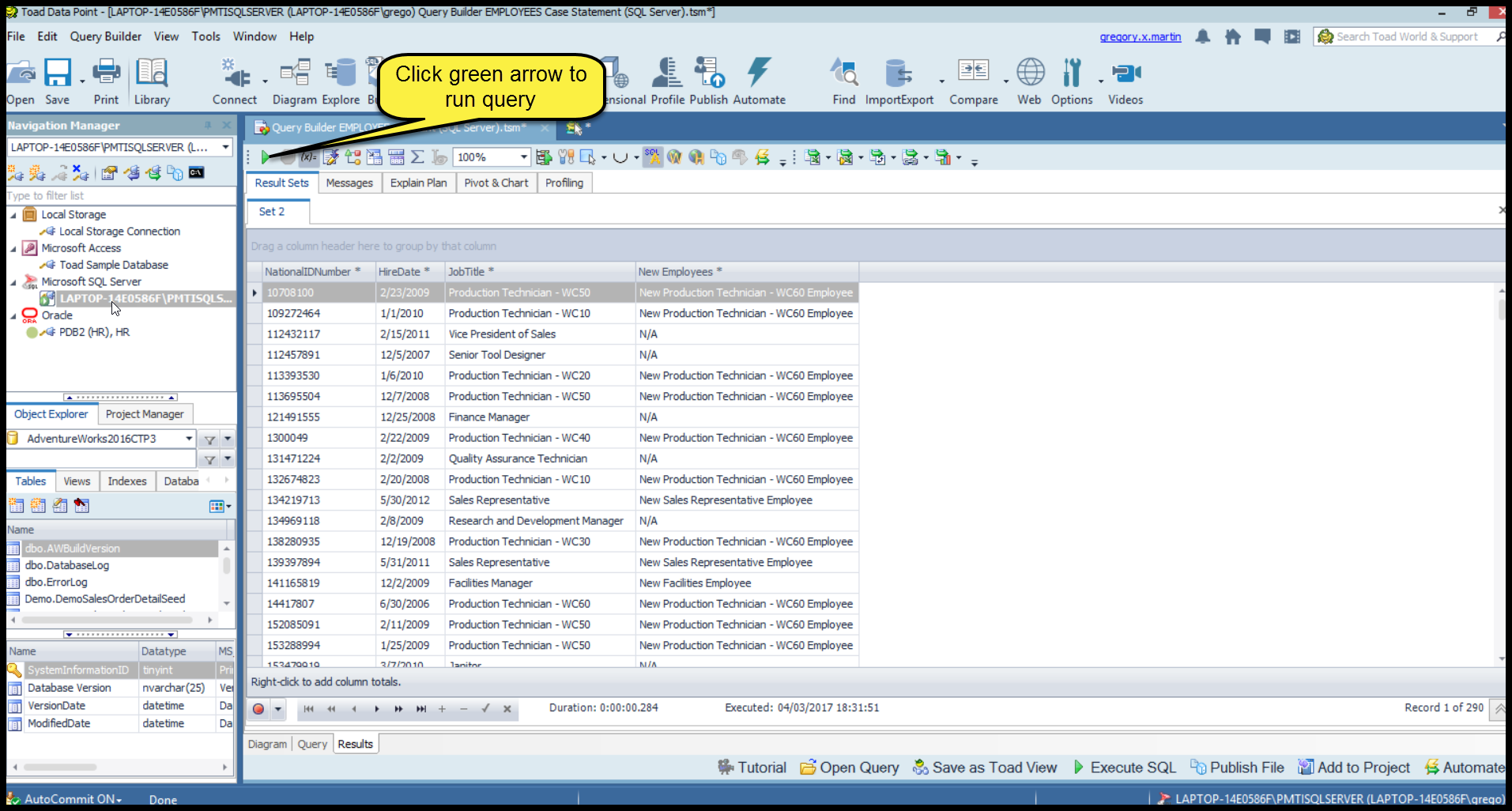This screenshot has width=1512, height=811.
Task: Click the Open Query button
Action: tap(850, 768)
